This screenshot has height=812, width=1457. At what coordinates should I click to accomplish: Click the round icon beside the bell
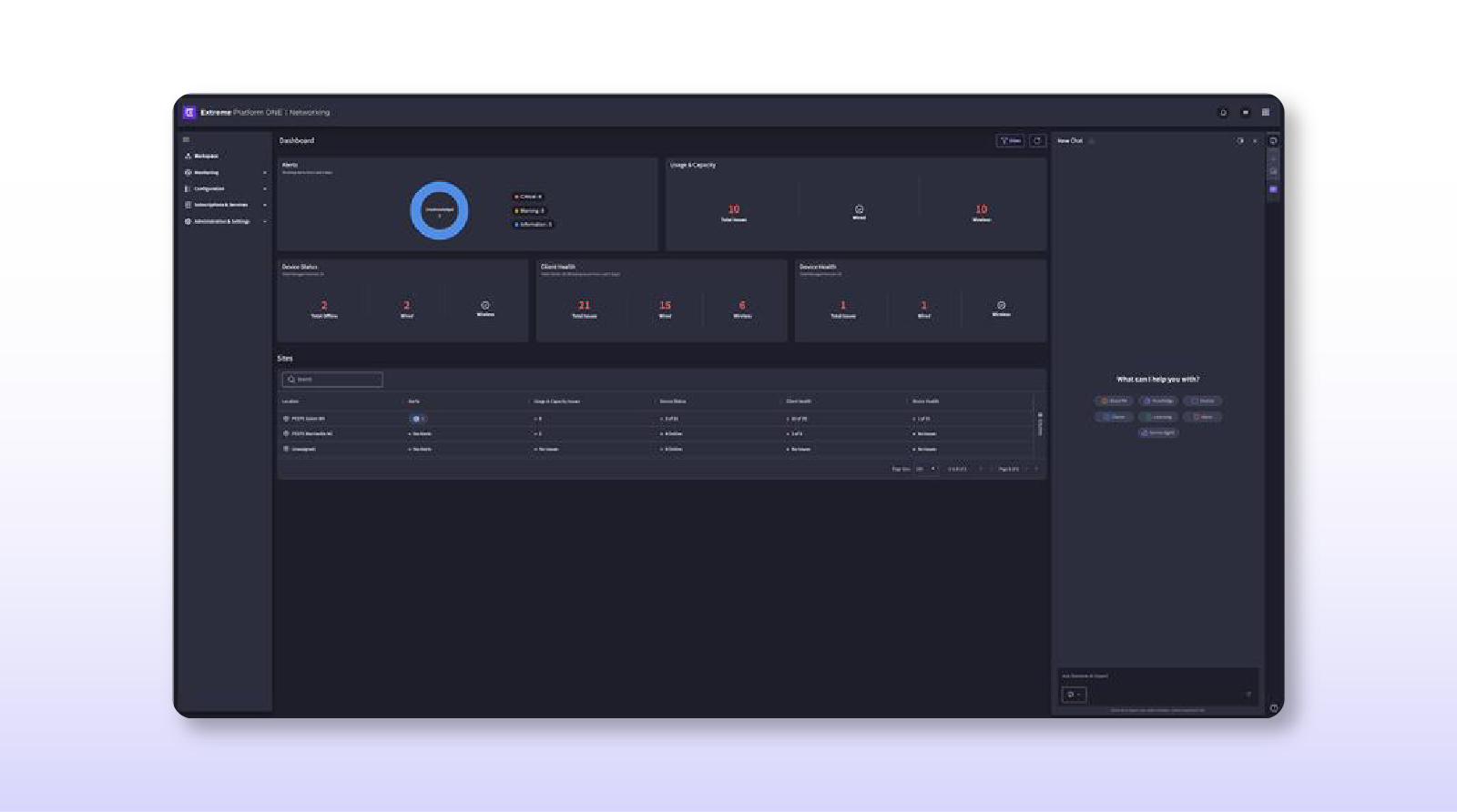[x=1245, y=112]
